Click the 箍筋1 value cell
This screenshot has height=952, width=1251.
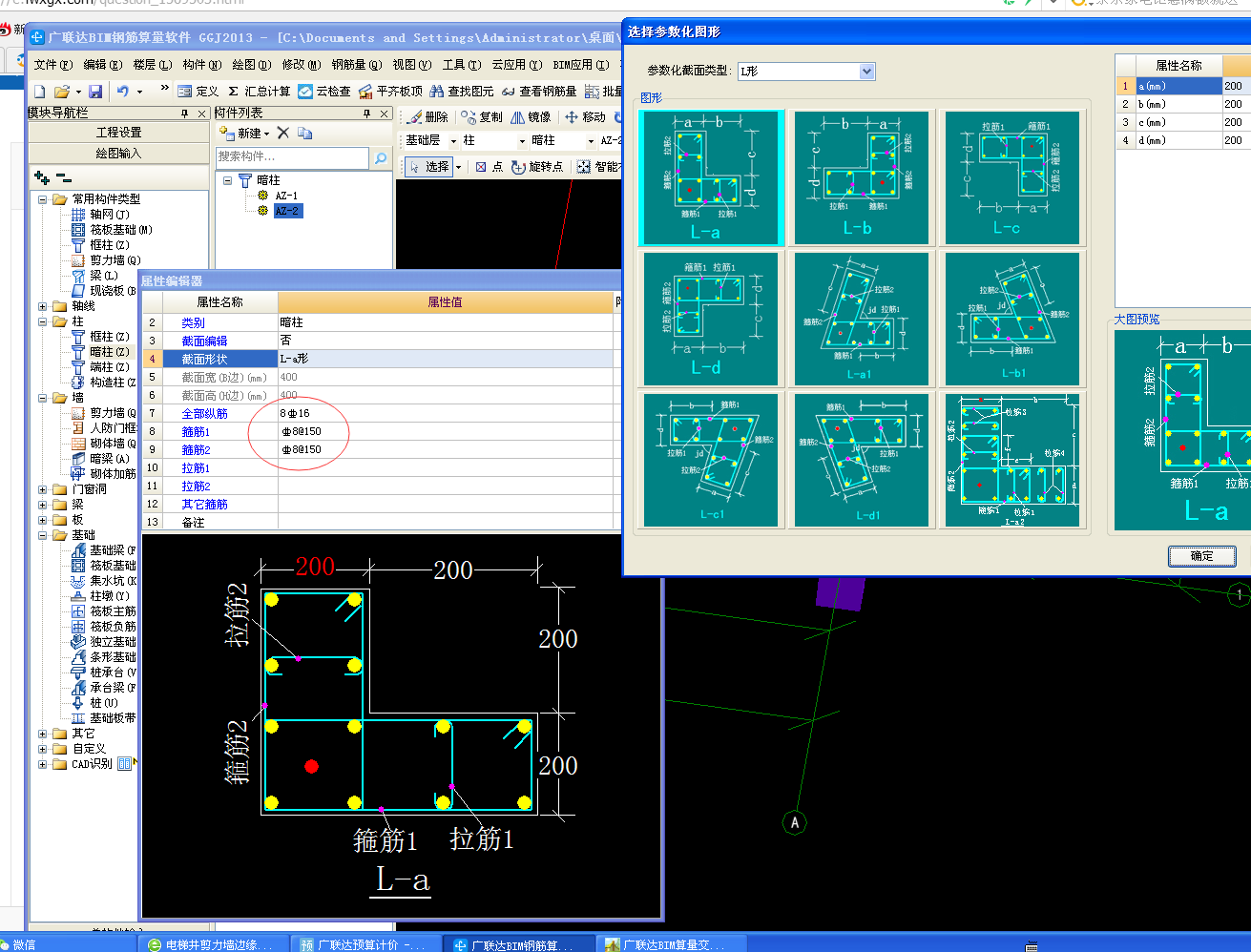(x=445, y=432)
